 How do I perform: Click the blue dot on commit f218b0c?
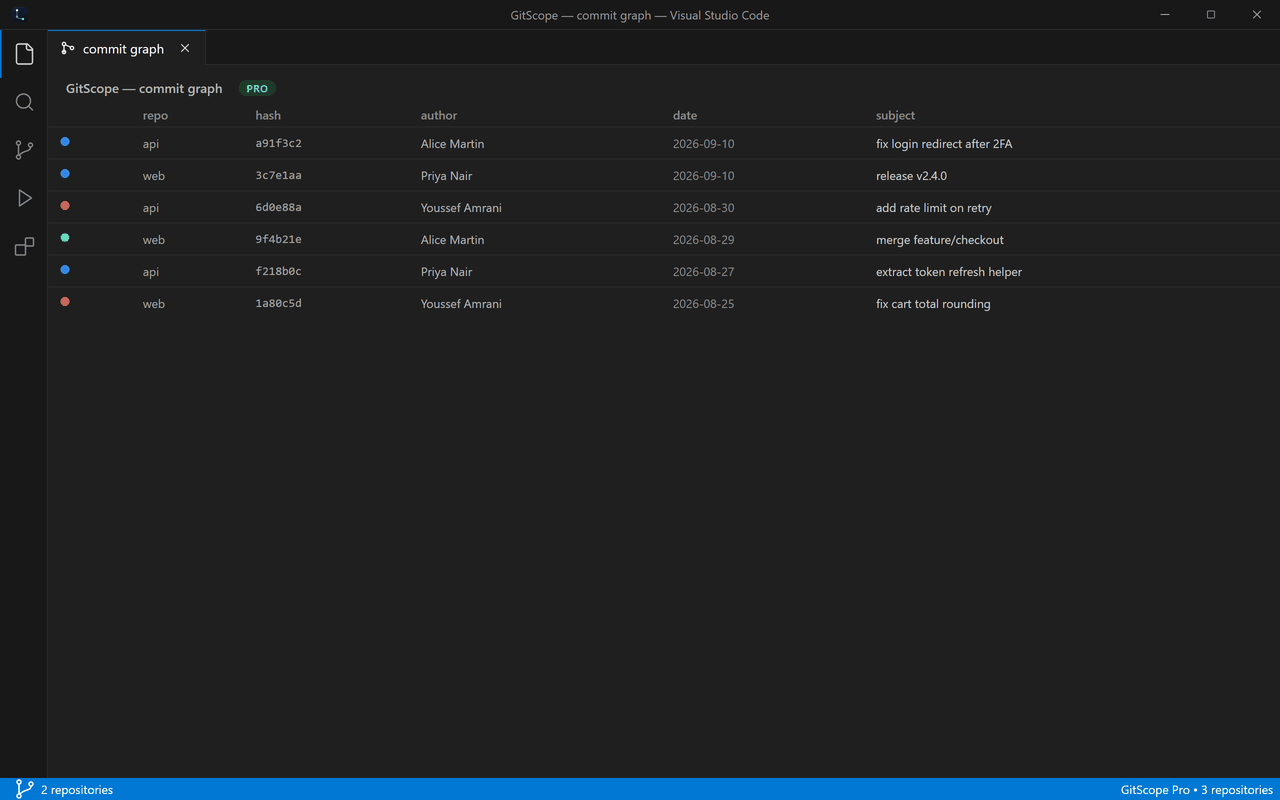point(65,270)
